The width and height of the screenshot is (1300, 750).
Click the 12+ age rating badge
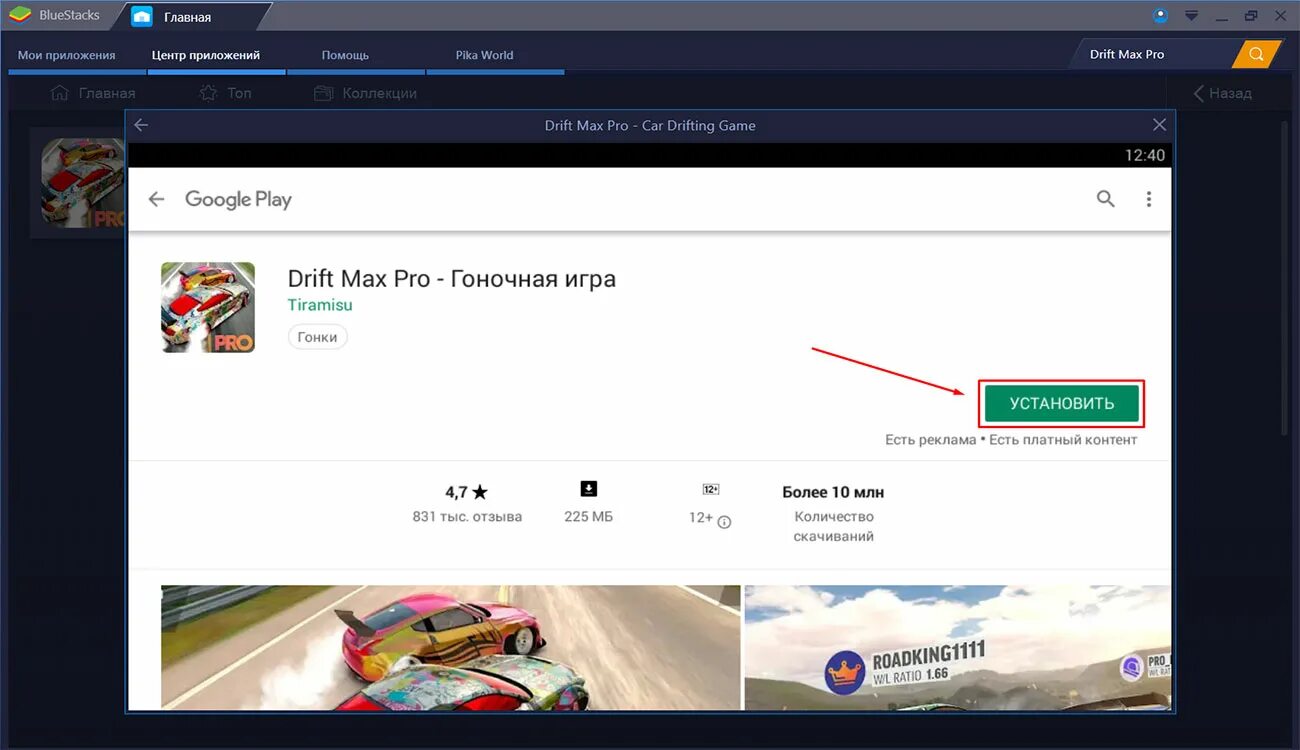tap(711, 489)
